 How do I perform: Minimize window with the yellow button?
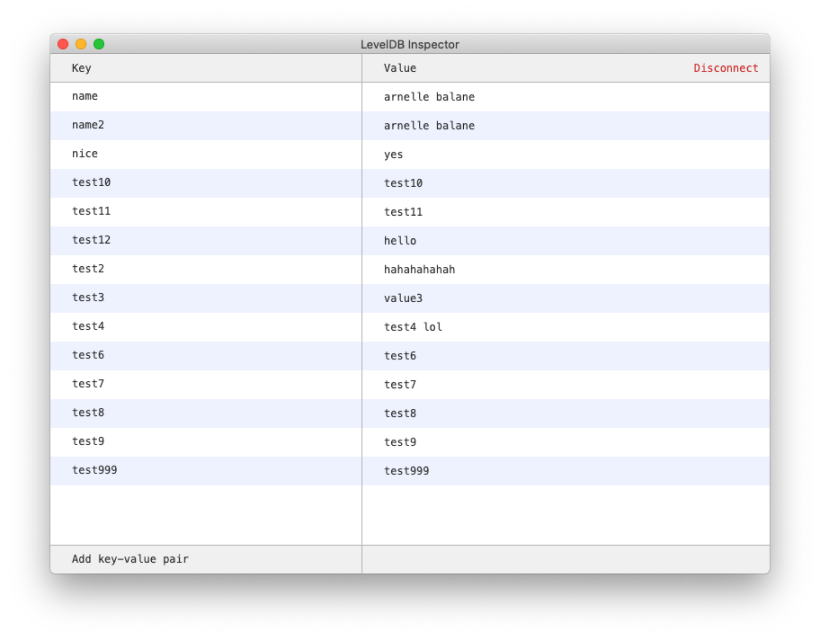[x=81, y=44]
